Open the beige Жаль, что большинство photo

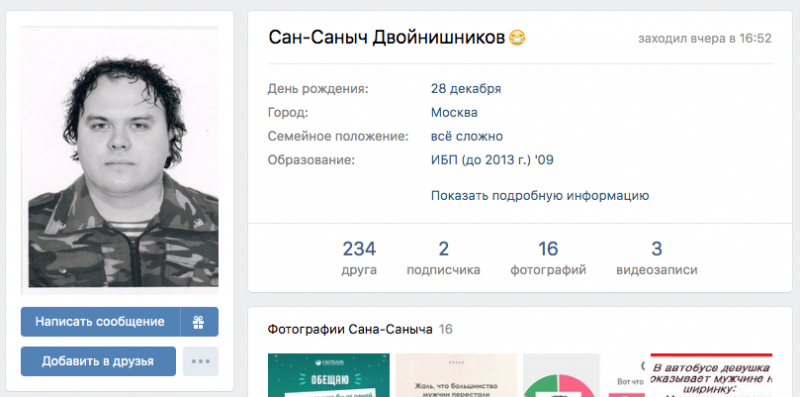tap(456, 375)
